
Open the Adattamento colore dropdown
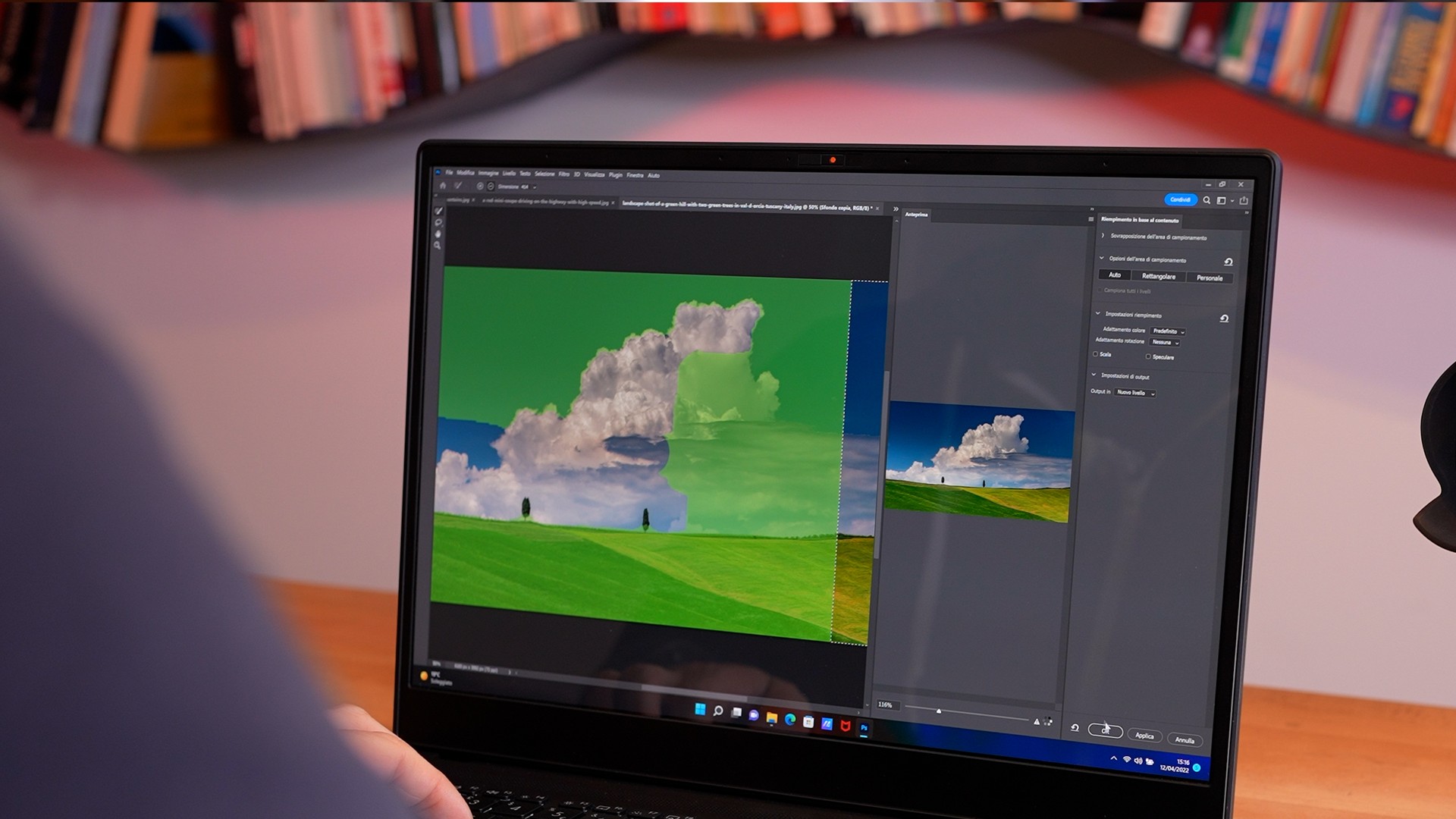[x=1168, y=331]
